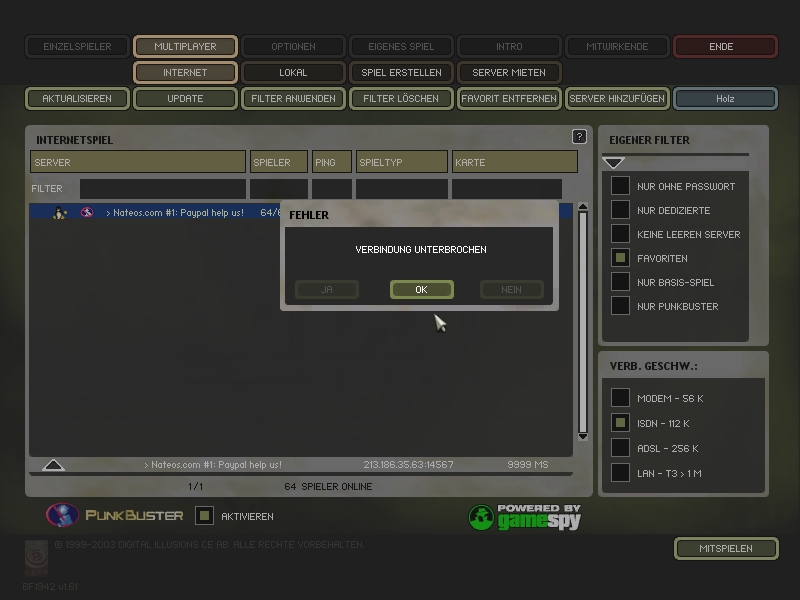The image size is (800, 600).
Task: Open the Holz theme selector
Action: [x=725, y=99]
